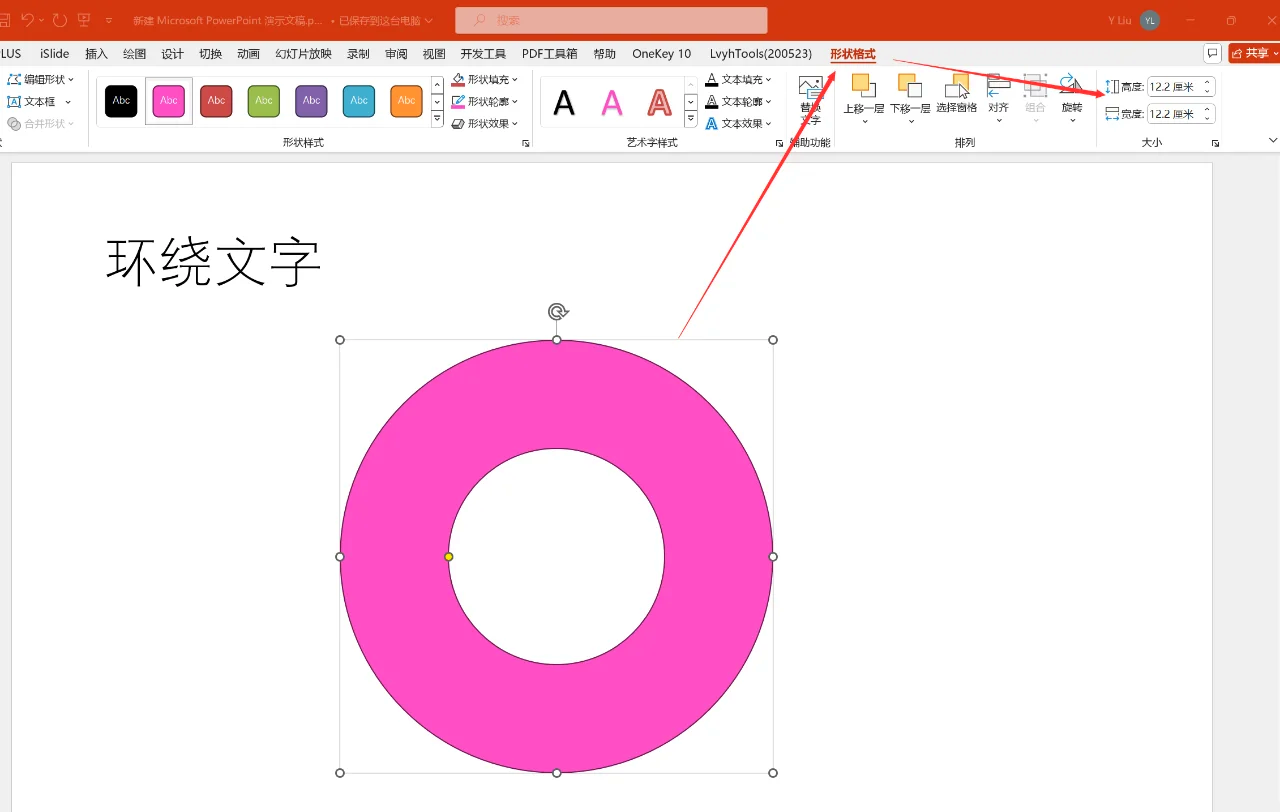Click the rotation handle above the donut
The width and height of the screenshot is (1280, 812).
[557, 312]
